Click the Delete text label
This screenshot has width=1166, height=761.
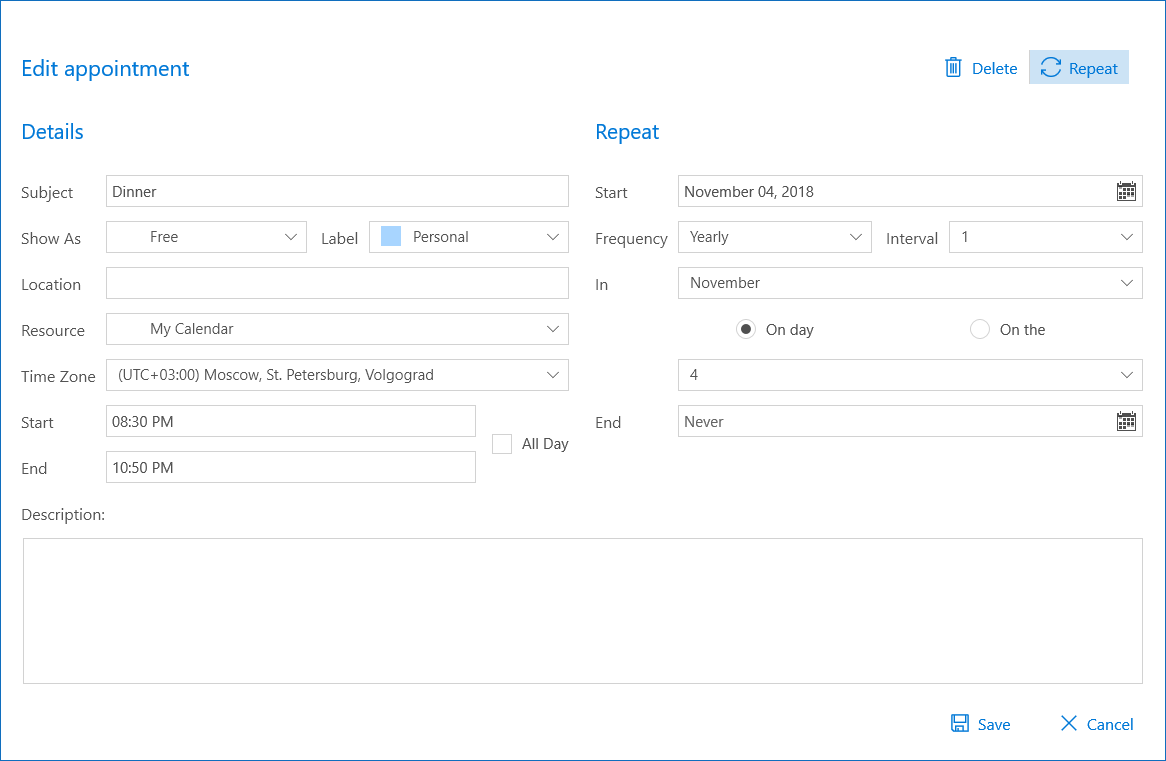point(994,68)
